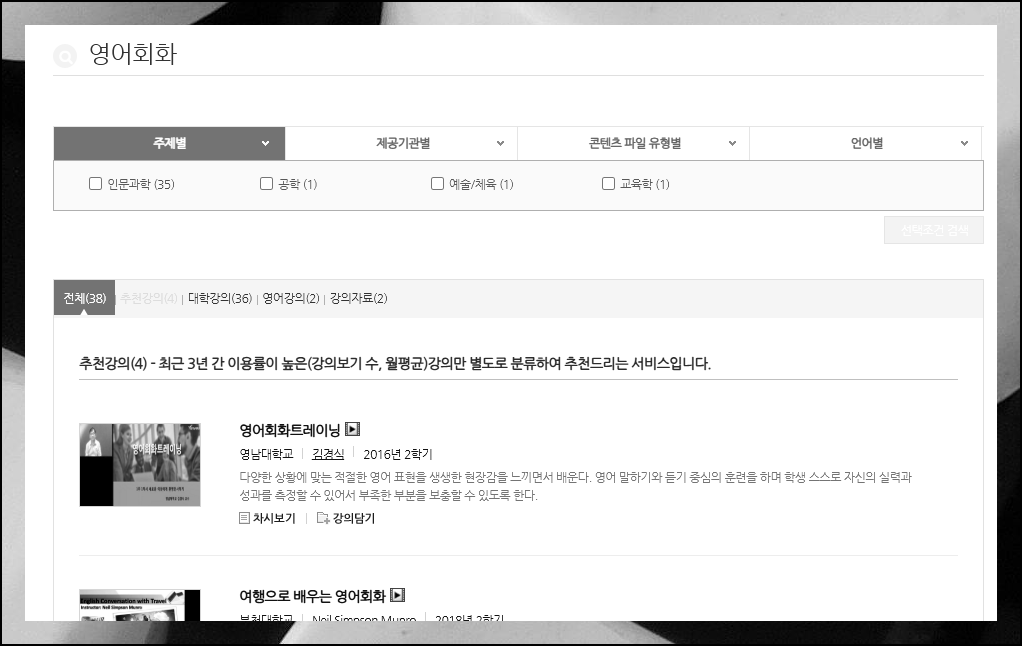Expand the 제공기관별 filter dropdown

tap(402, 143)
